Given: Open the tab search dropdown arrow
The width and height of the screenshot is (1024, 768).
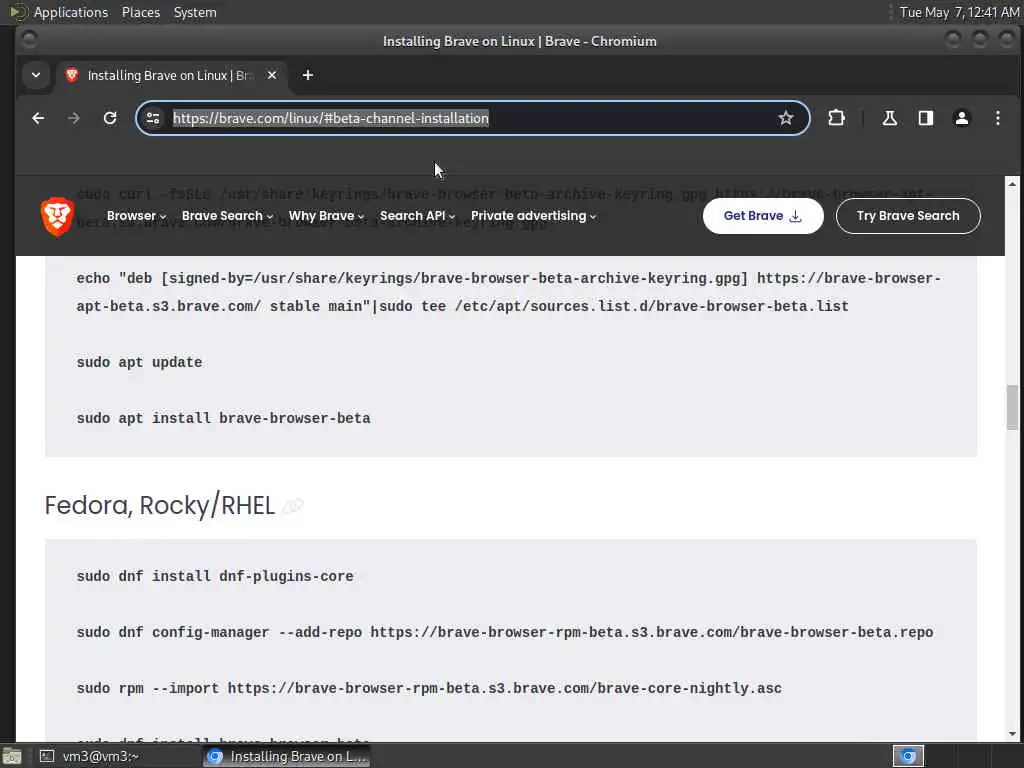Looking at the screenshot, I should click(x=36, y=75).
